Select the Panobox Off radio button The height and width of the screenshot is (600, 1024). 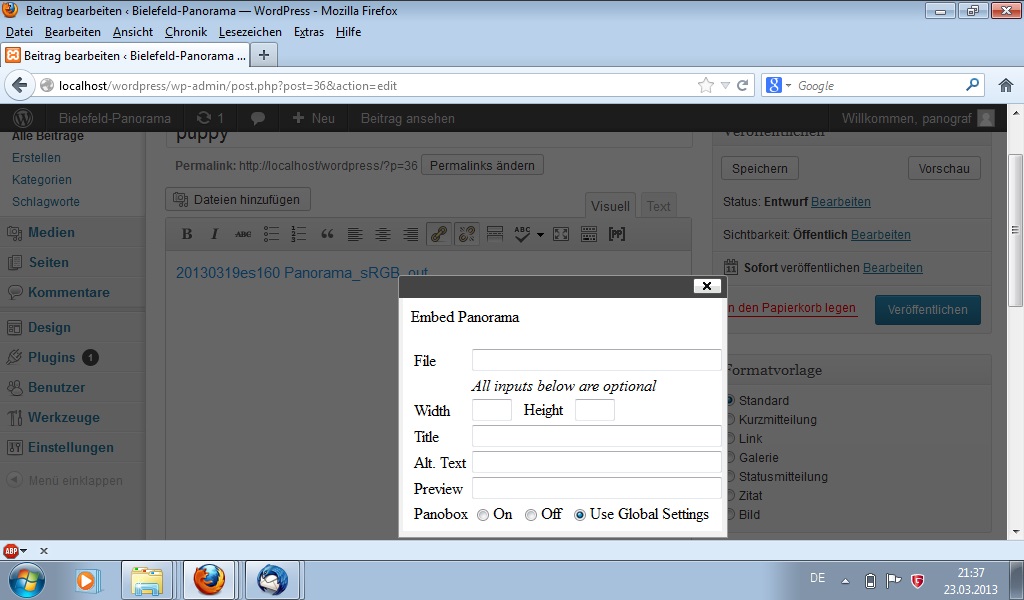click(531, 515)
